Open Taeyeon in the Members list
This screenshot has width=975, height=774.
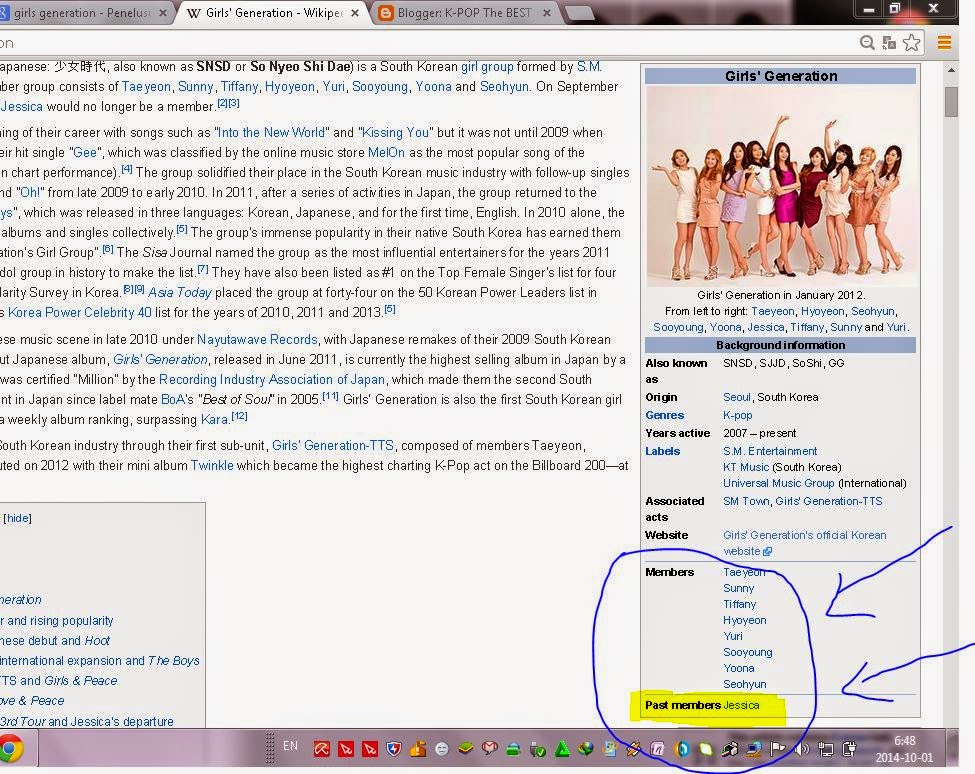click(744, 572)
